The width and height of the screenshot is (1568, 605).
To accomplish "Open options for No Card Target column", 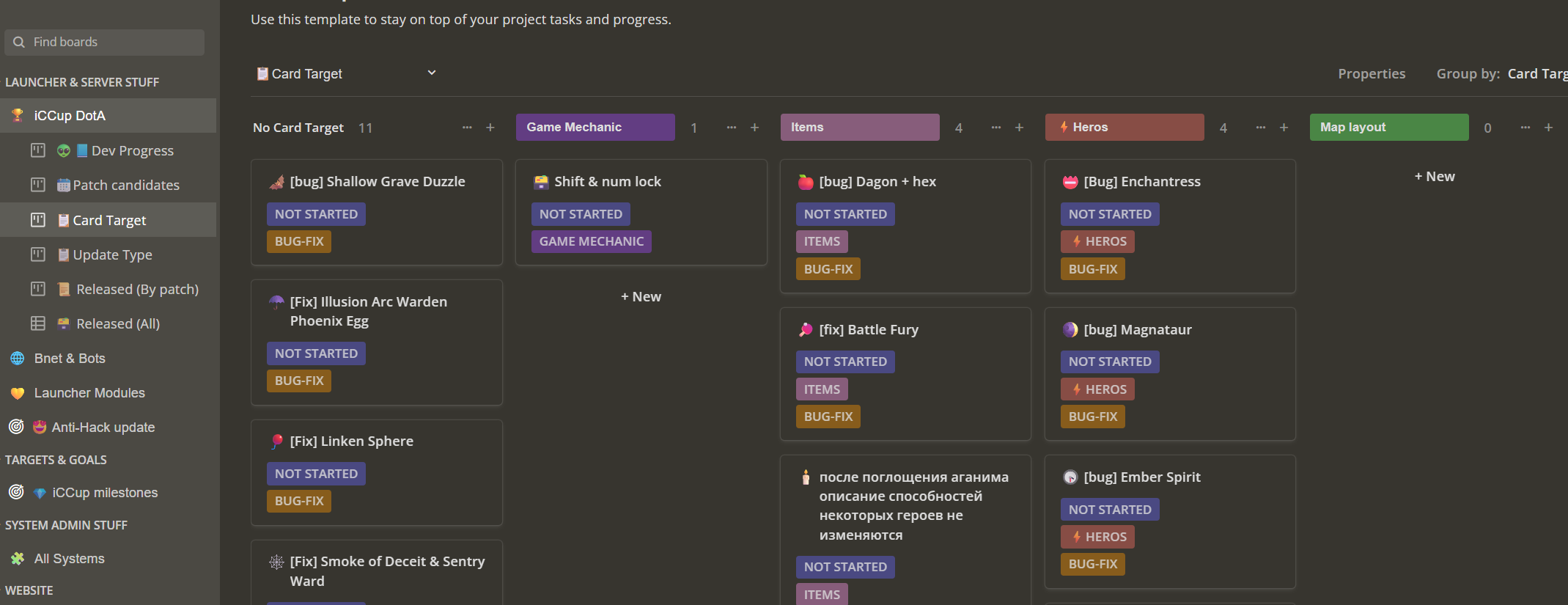I will point(467,128).
